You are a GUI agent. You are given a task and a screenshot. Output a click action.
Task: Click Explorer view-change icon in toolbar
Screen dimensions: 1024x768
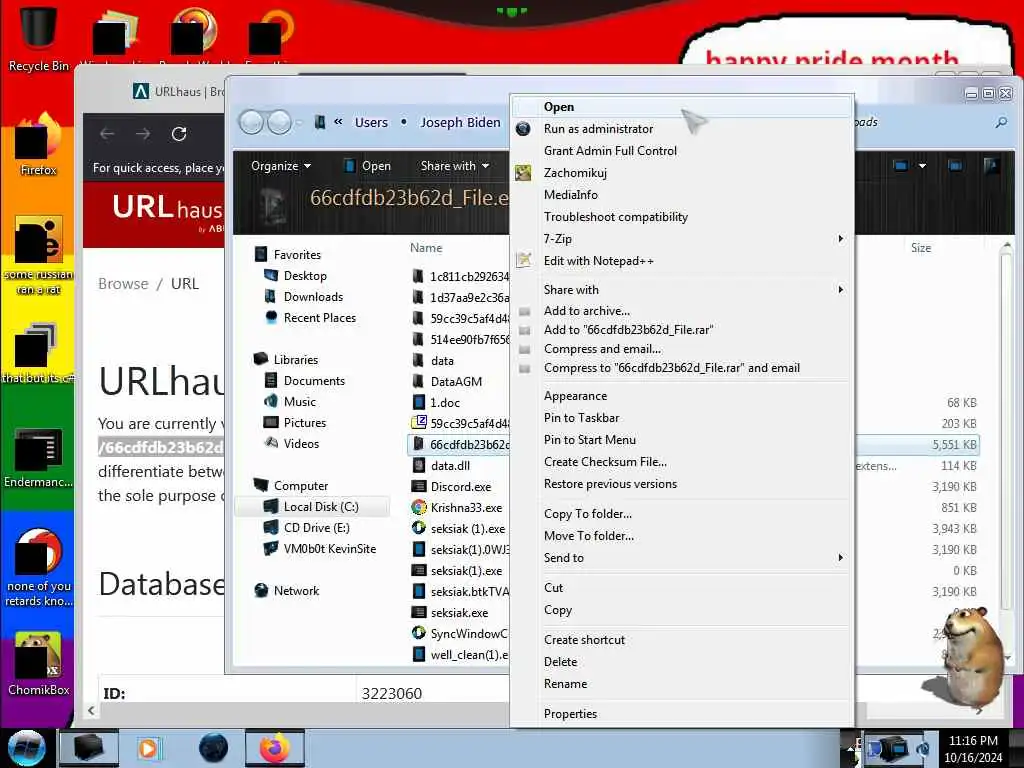901,166
